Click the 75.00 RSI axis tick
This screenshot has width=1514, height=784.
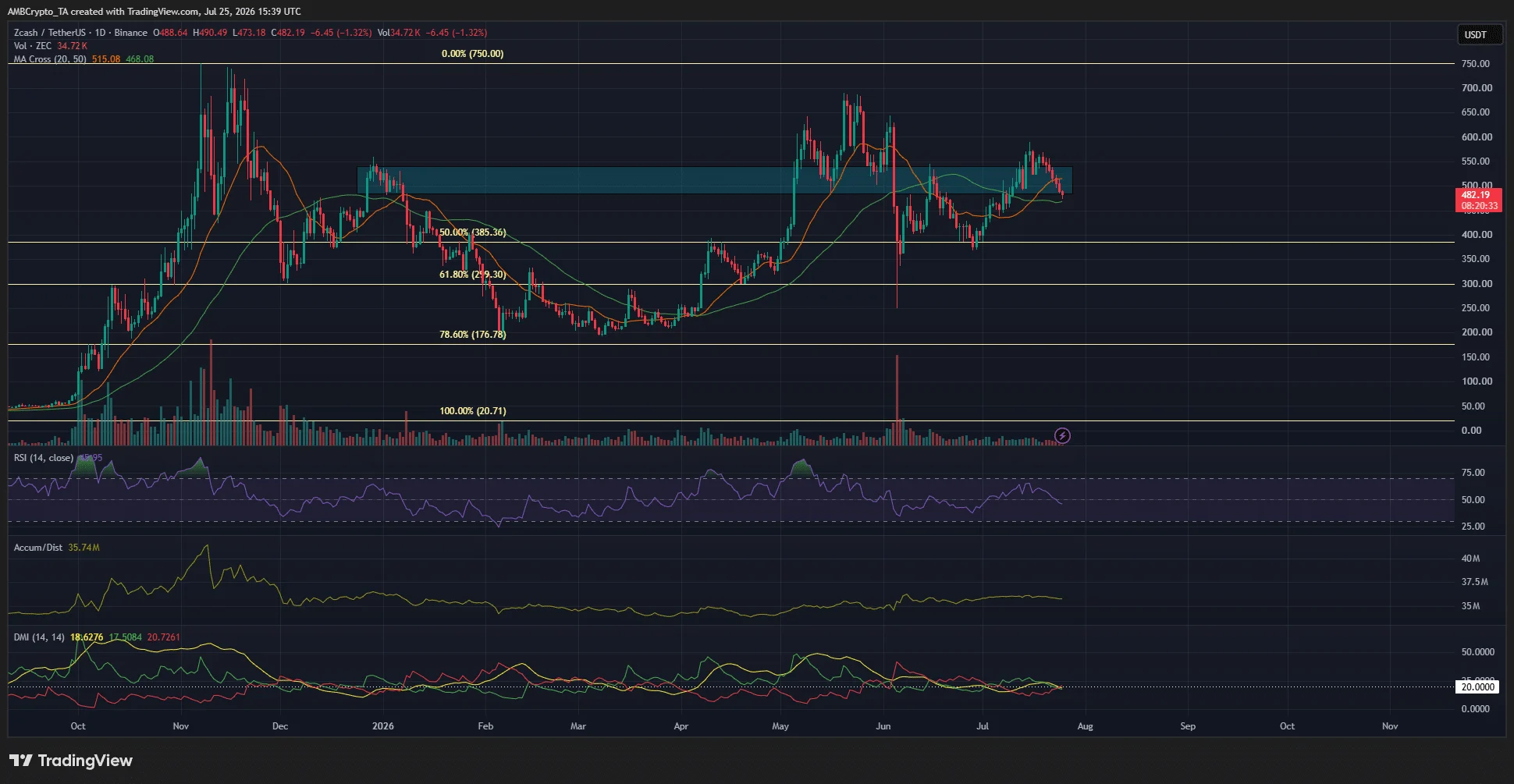1473,473
